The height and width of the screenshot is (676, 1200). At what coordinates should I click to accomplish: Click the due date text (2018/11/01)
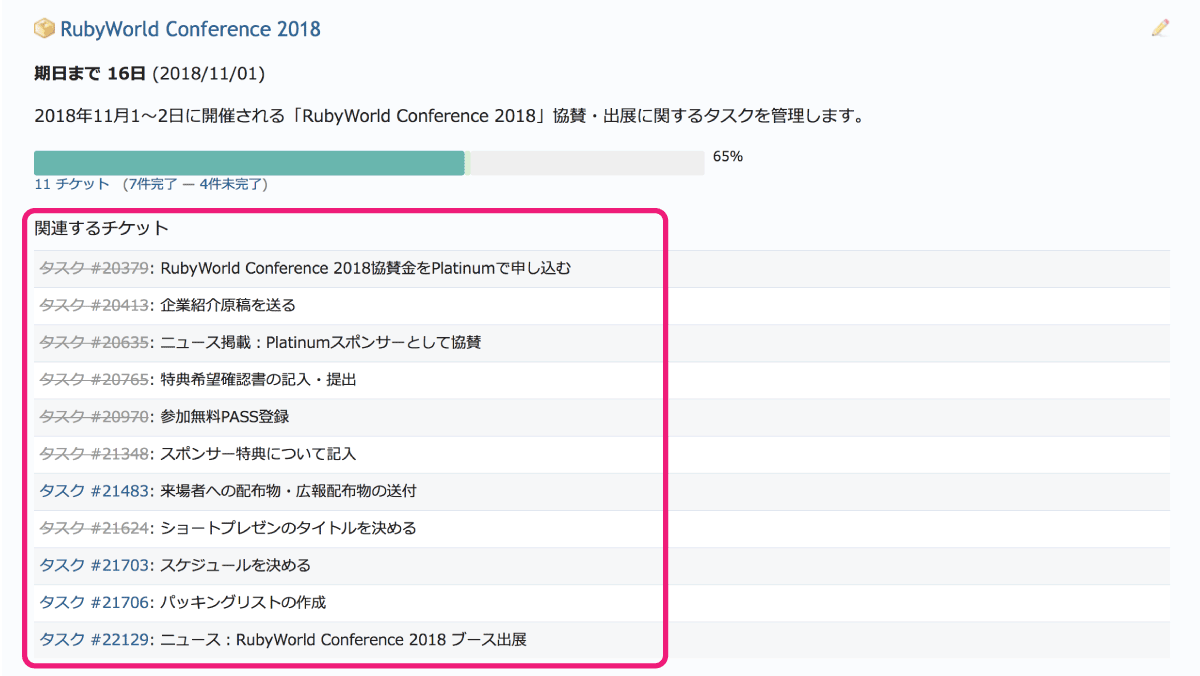click(209, 74)
